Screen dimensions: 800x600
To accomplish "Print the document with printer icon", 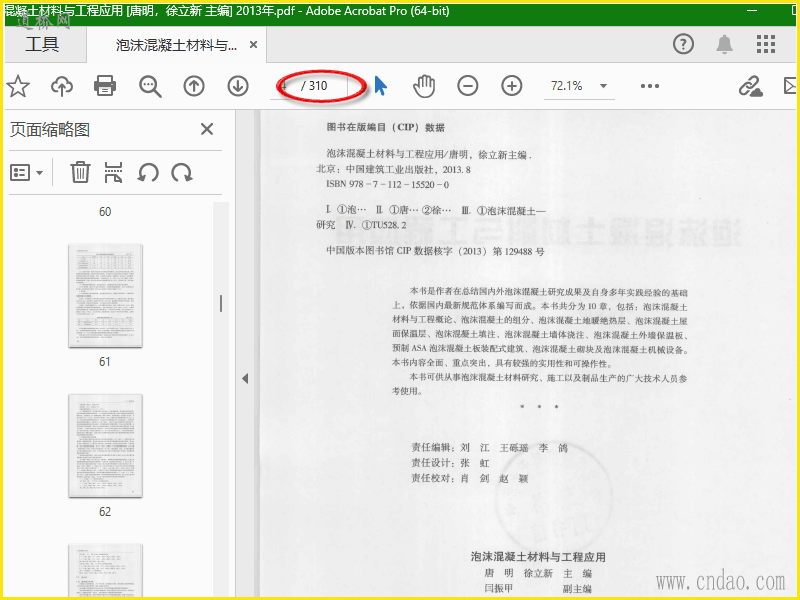I will coord(105,86).
